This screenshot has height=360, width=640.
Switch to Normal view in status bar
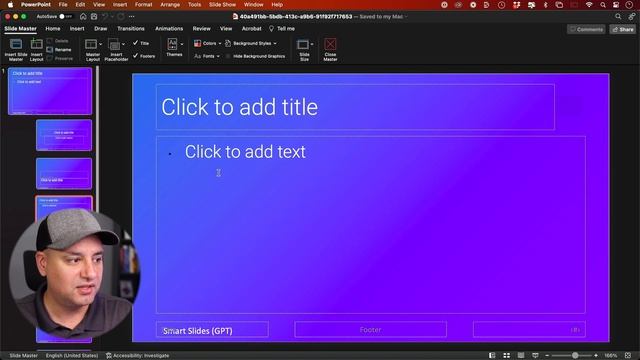coord(492,356)
